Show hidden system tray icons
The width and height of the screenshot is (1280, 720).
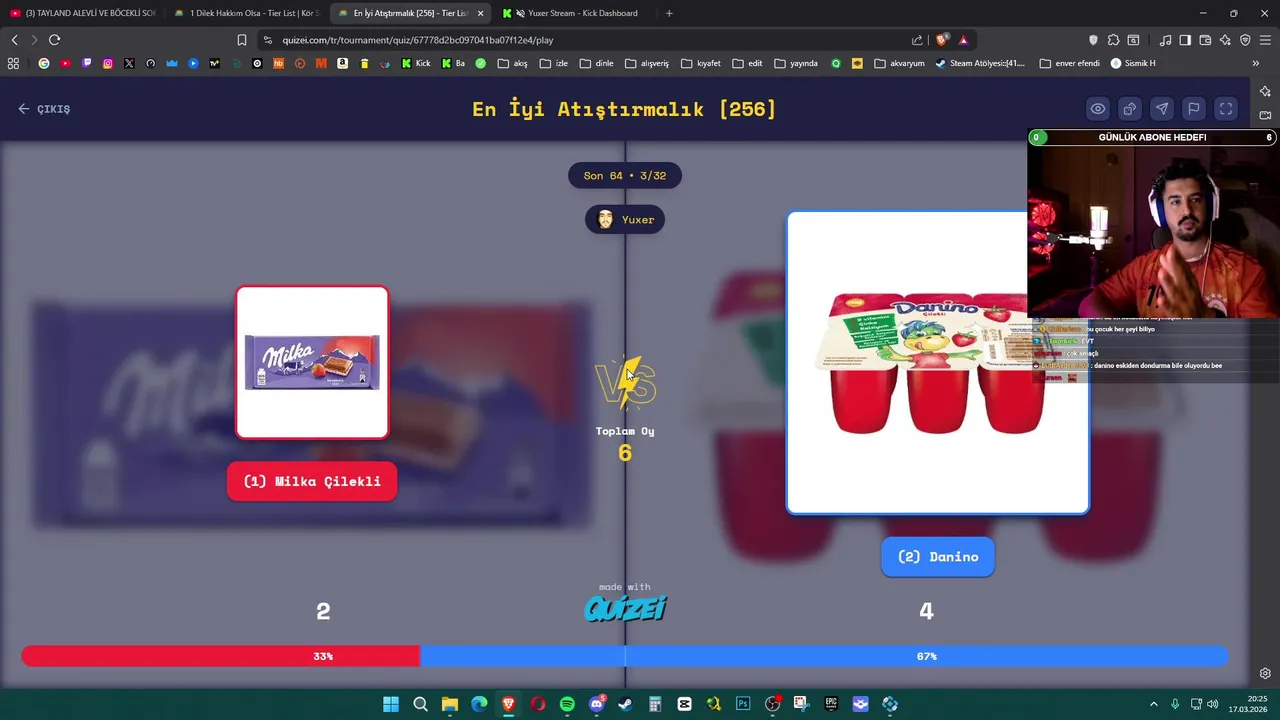pyautogui.click(x=1153, y=704)
